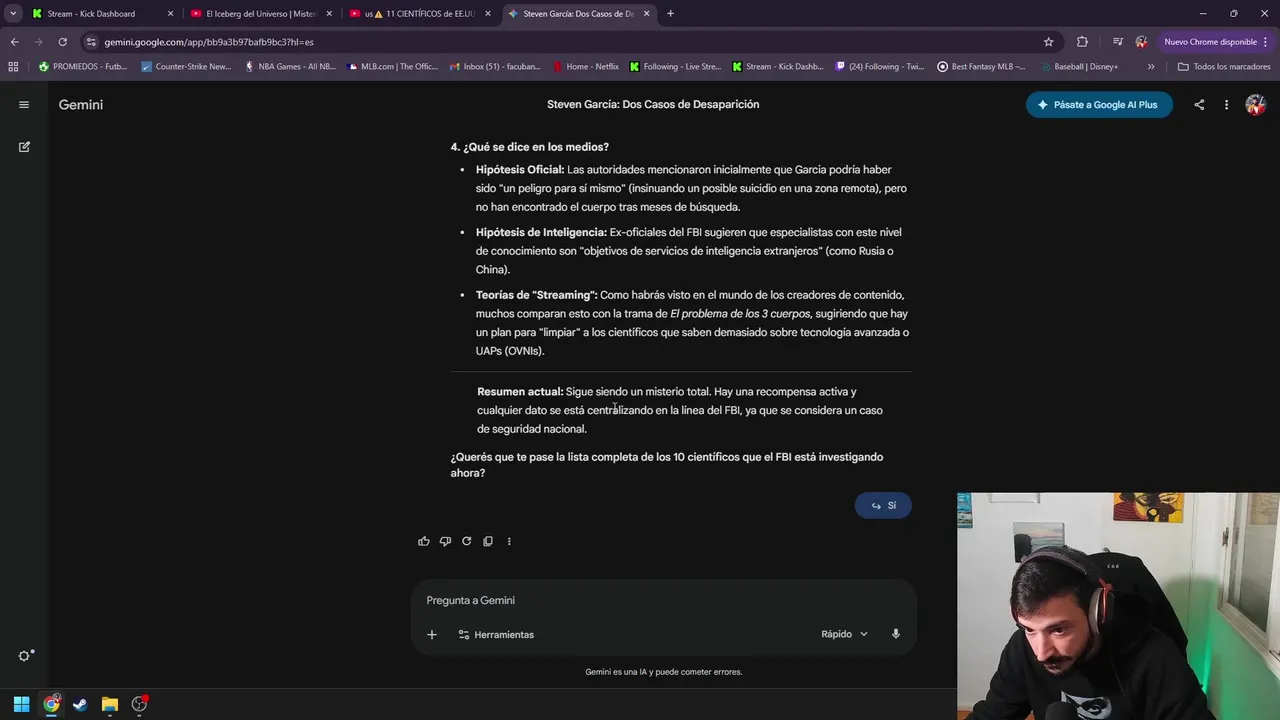Bookmark this page with the star icon
This screenshot has height=720, width=1280.
(x=1048, y=42)
